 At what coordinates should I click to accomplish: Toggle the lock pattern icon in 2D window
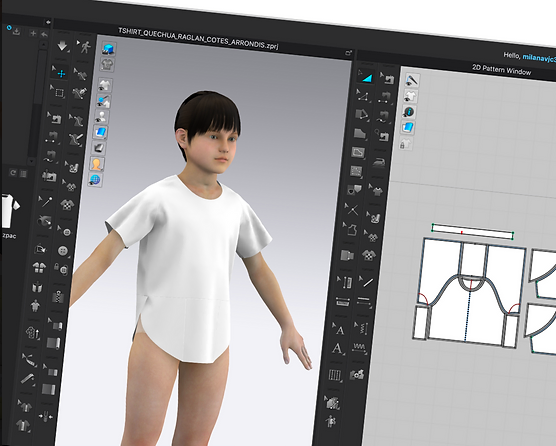point(405,144)
